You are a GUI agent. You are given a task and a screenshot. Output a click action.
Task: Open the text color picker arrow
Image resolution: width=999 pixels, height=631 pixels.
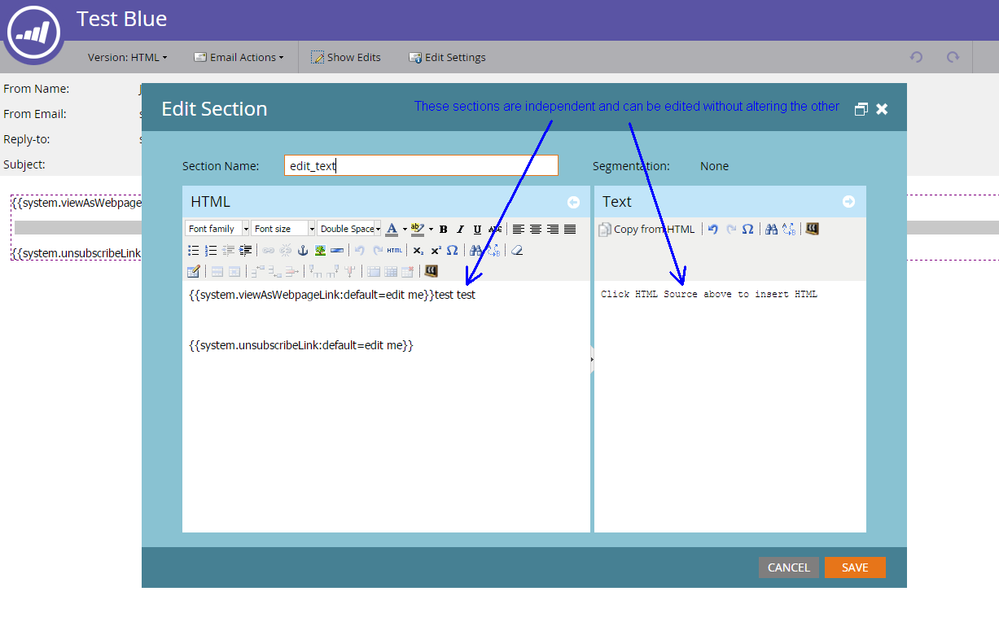[404, 229]
